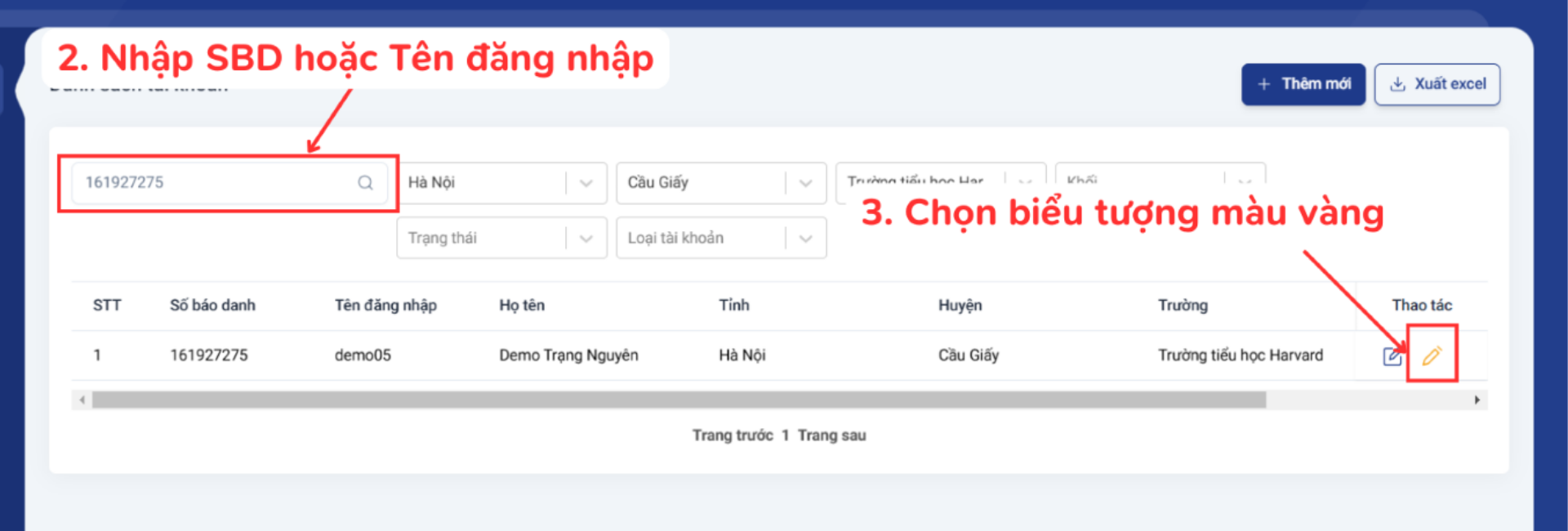
Task: Go to Trang sau page link
Action: click(x=831, y=435)
